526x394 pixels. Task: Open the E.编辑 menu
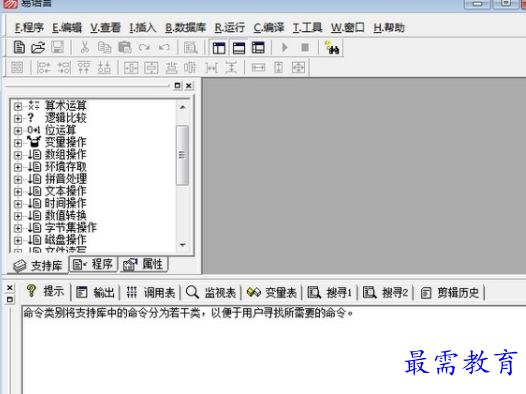(x=67, y=27)
